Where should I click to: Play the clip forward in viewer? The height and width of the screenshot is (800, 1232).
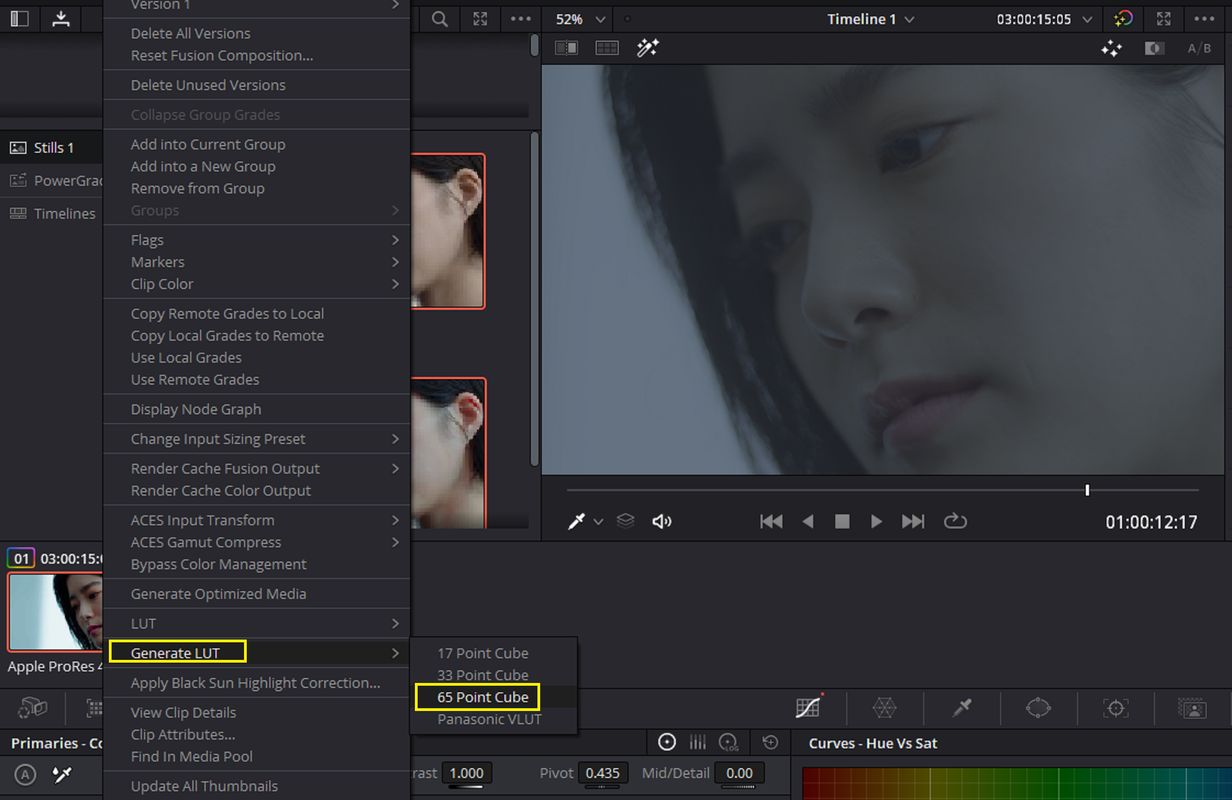pyautogui.click(x=876, y=521)
